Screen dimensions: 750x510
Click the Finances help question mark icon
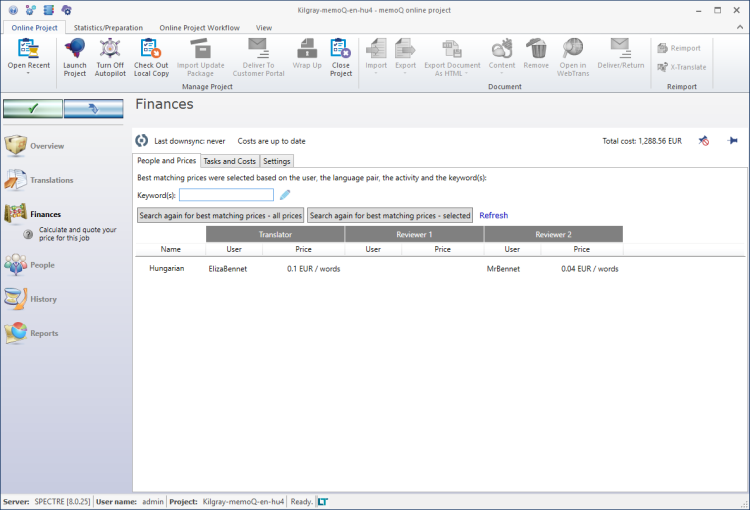(x=28, y=234)
